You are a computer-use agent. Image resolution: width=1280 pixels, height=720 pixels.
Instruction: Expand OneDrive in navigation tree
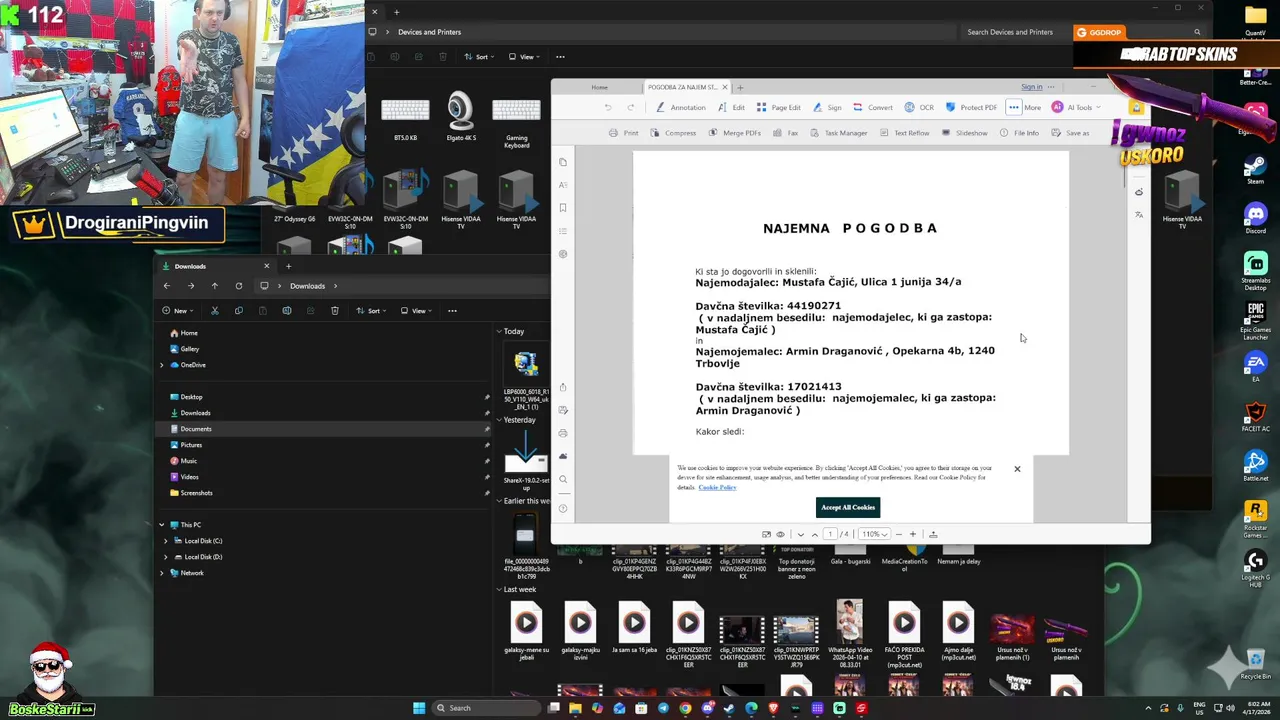tap(162, 365)
